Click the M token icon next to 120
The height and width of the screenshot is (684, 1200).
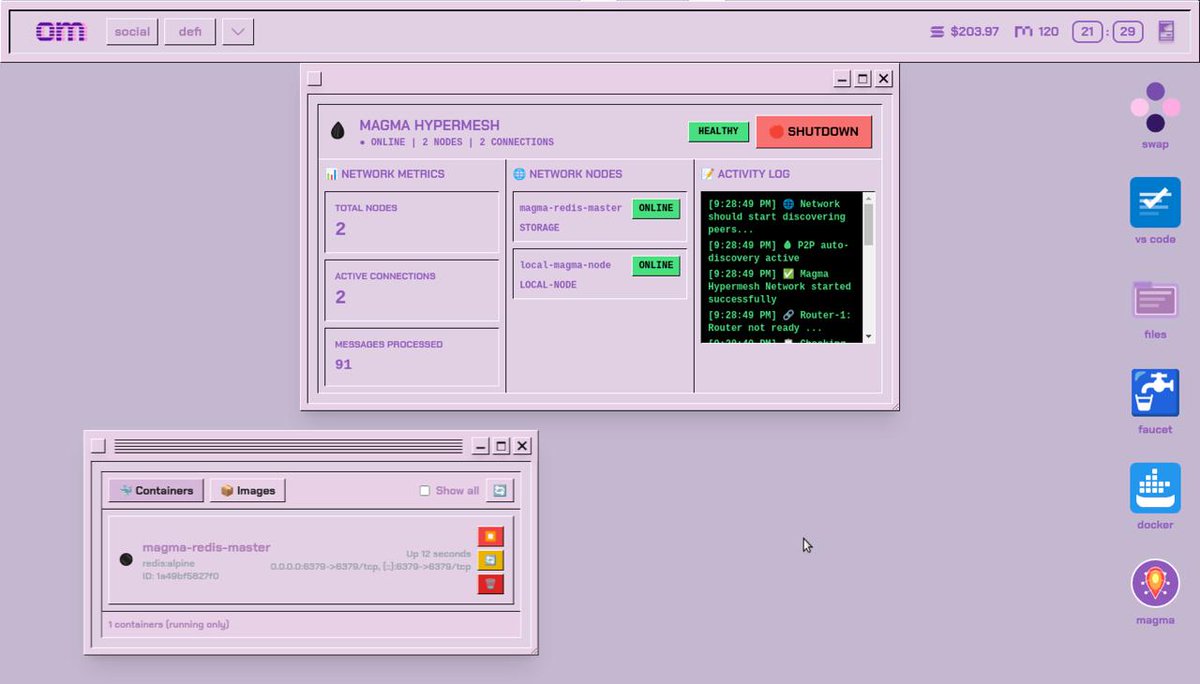(x=1023, y=32)
